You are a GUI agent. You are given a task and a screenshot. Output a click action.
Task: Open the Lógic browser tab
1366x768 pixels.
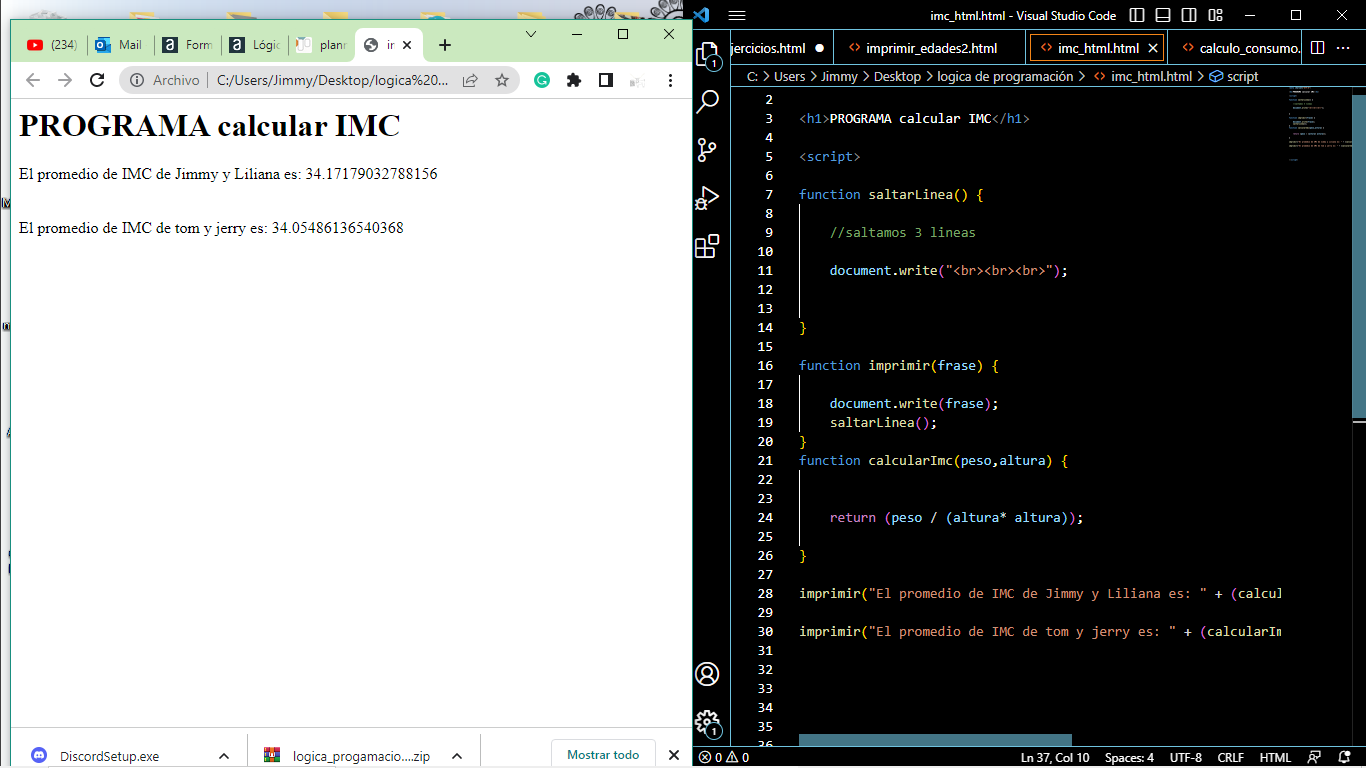point(255,45)
